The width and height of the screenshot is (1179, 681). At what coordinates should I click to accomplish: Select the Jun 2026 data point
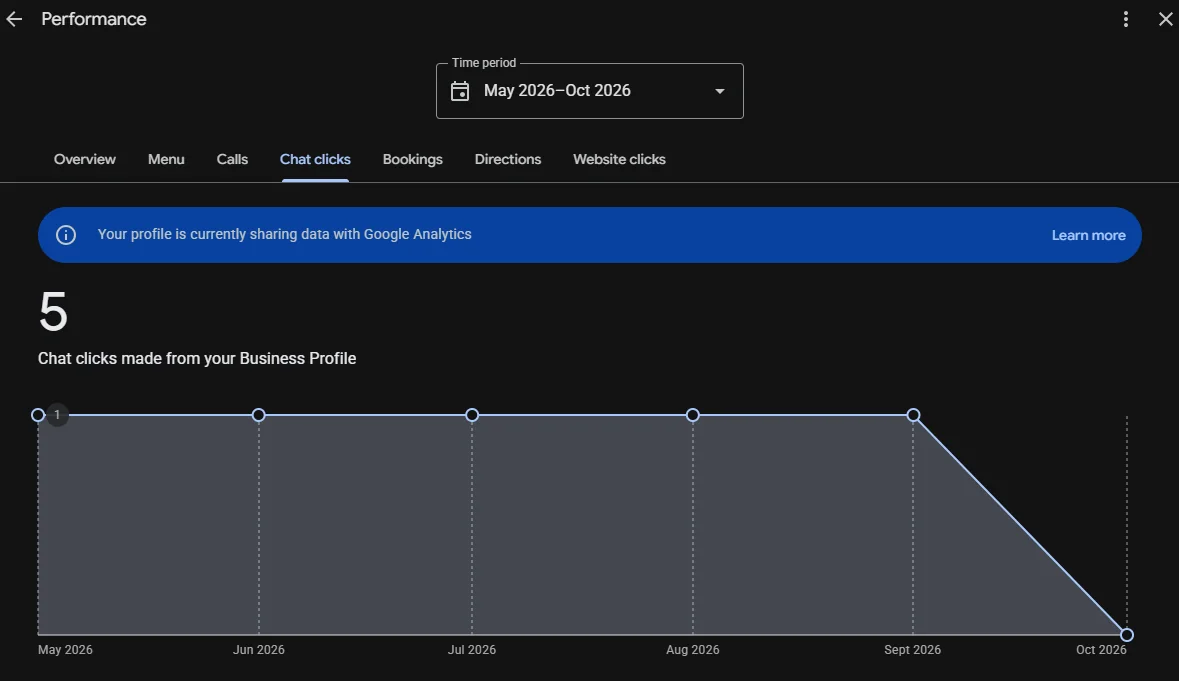pyautogui.click(x=259, y=415)
